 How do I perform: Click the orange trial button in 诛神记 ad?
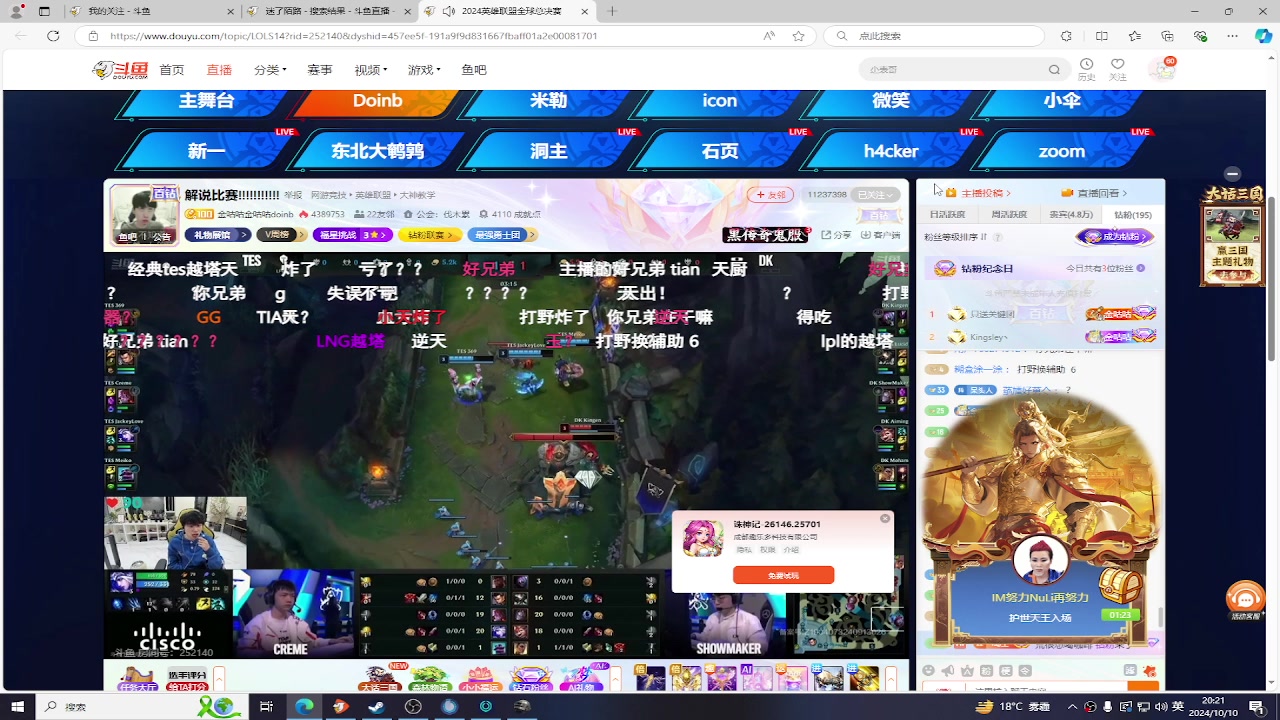[x=783, y=575]
